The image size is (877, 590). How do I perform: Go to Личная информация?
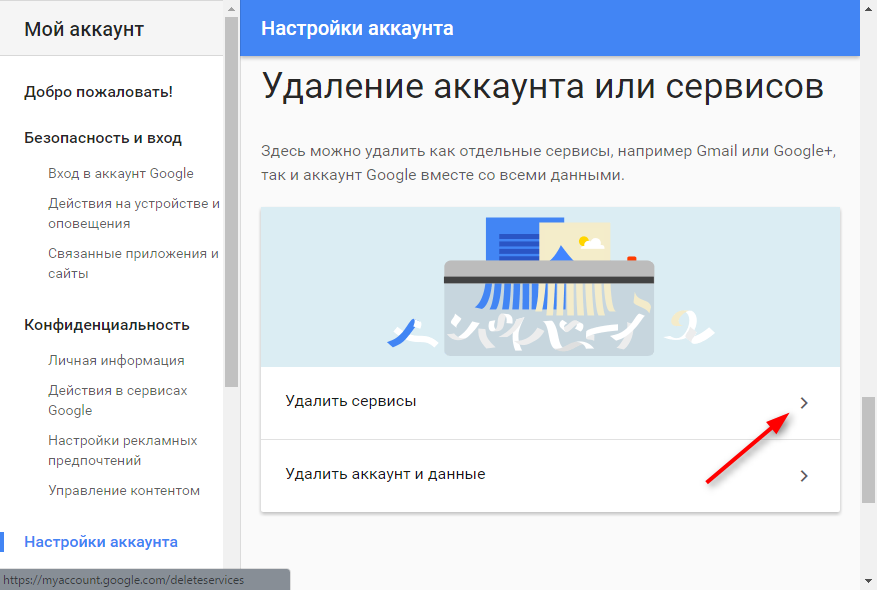(x=116, y=361)
